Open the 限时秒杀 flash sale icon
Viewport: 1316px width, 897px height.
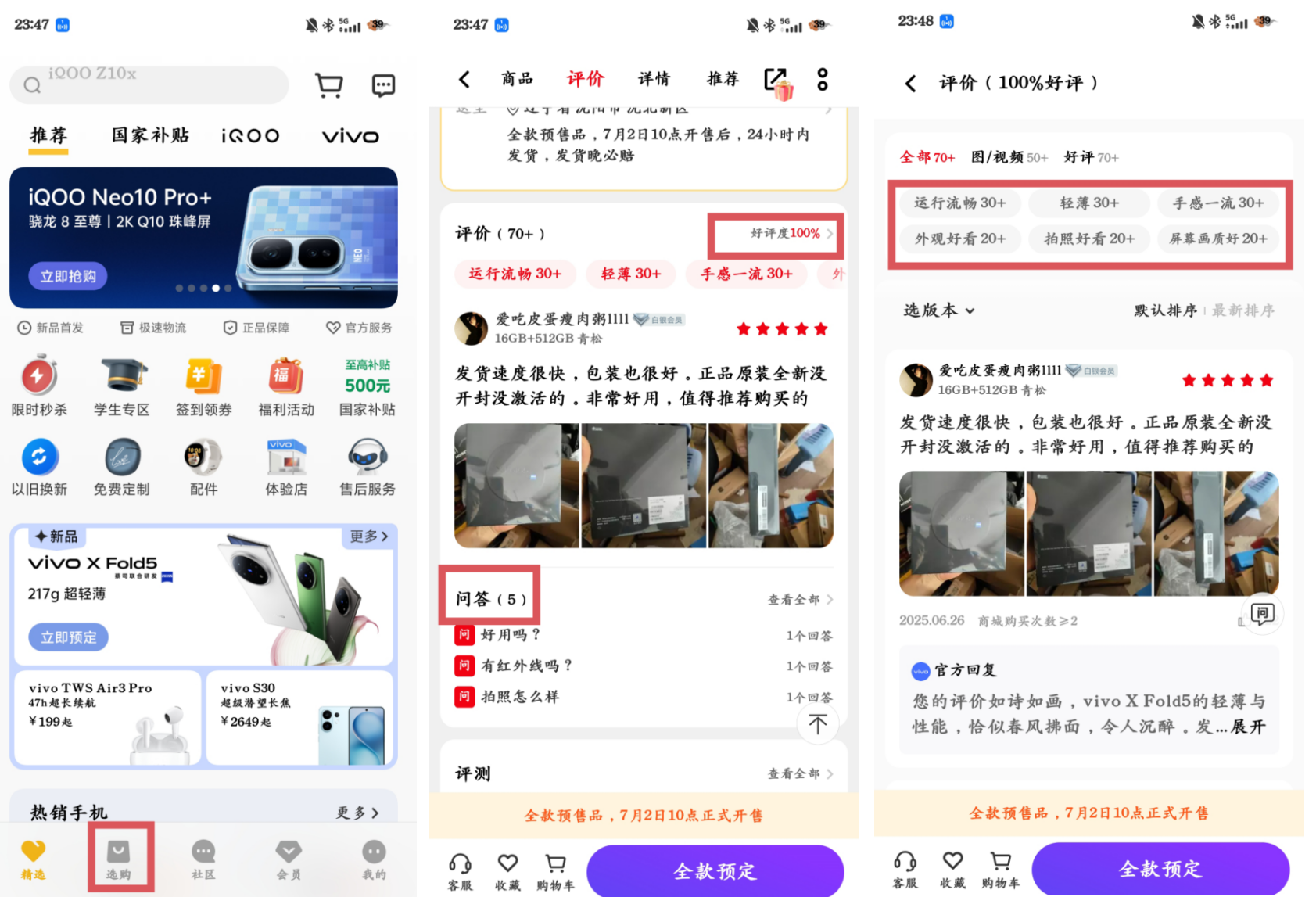(x=39, y=386)
